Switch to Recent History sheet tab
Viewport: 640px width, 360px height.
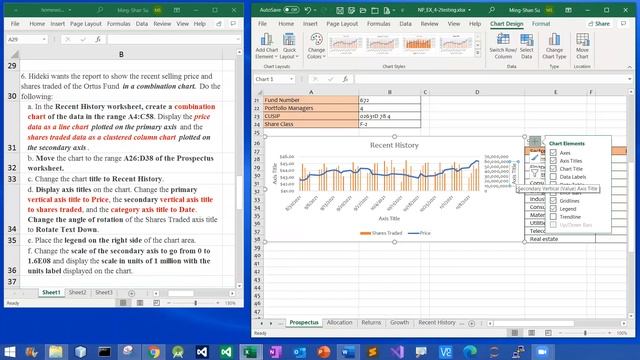pyautogui.click(x=437, y=322)
